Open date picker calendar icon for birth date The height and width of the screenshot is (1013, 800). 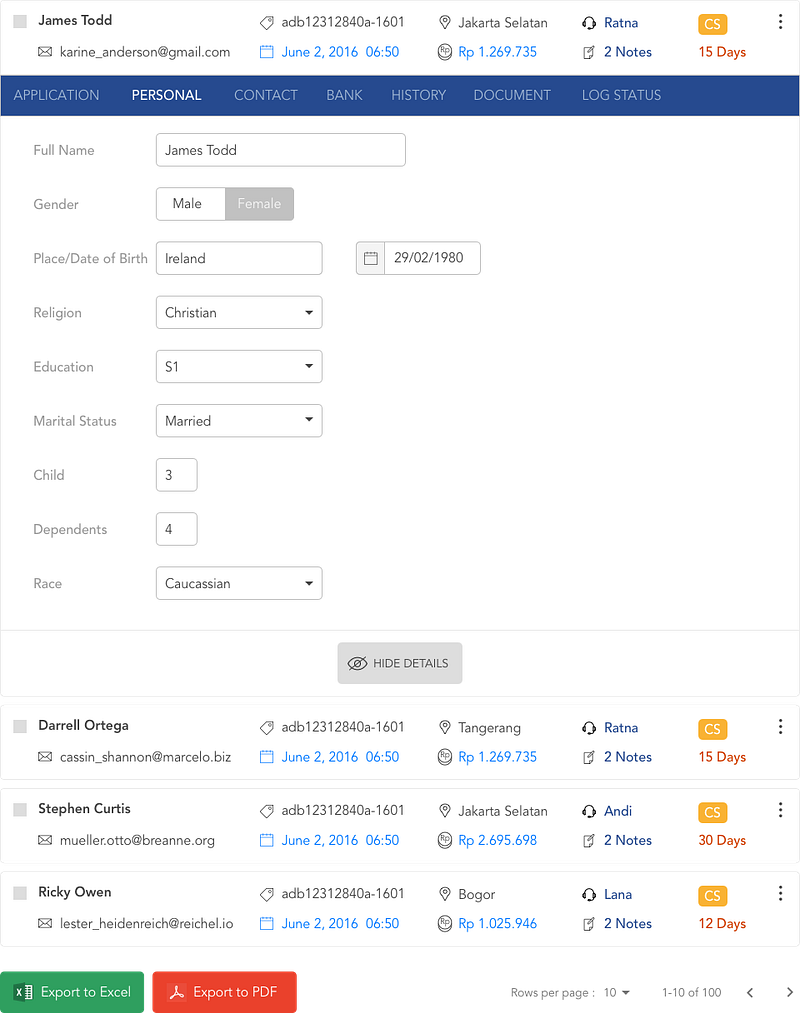370,258
